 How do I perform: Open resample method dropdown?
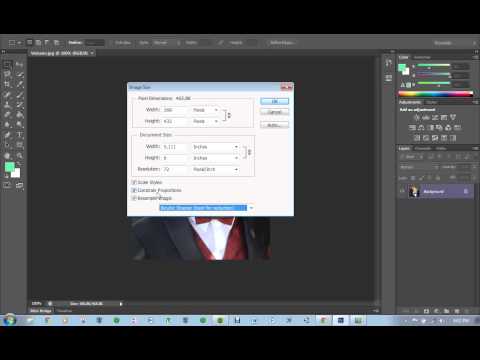point(207,208)
